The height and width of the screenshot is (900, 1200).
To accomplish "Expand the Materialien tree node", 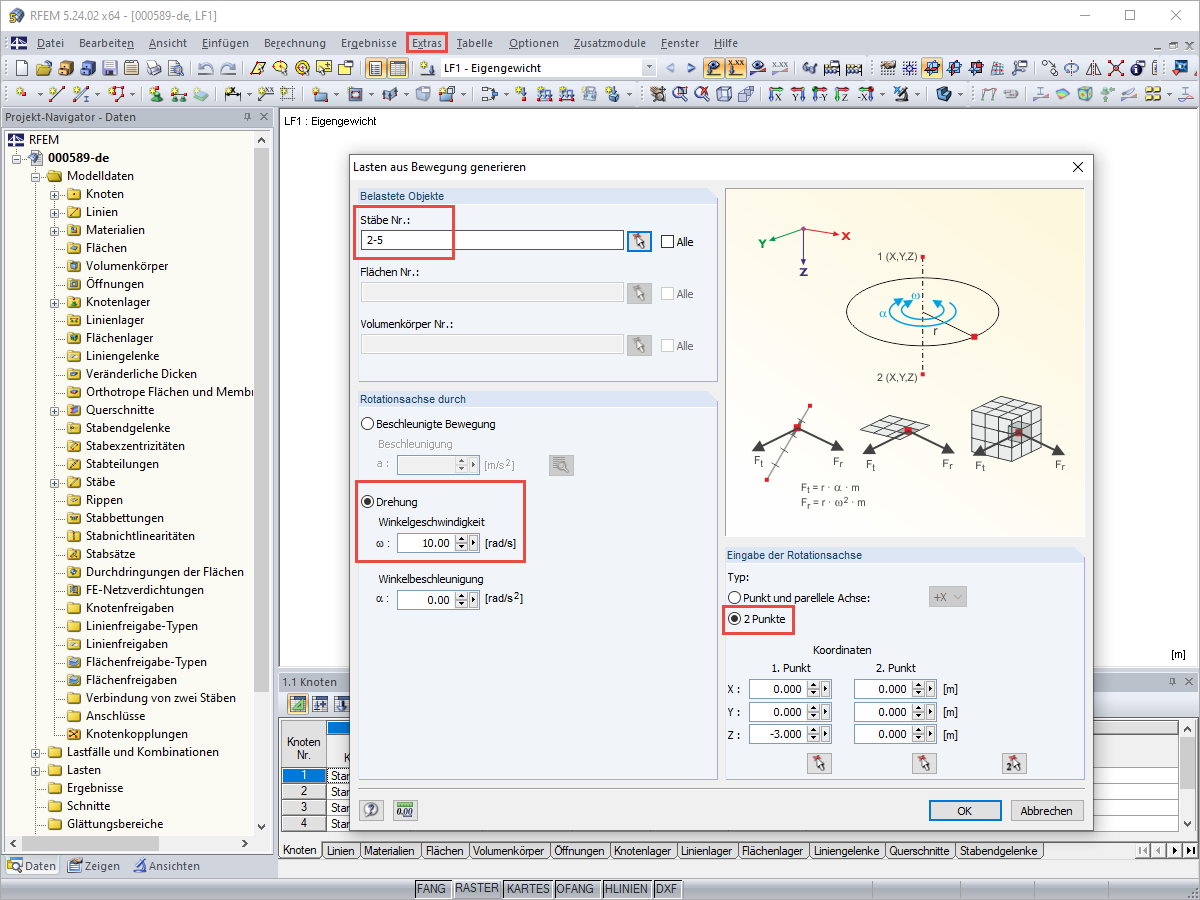I will click(x=55, y=230).
